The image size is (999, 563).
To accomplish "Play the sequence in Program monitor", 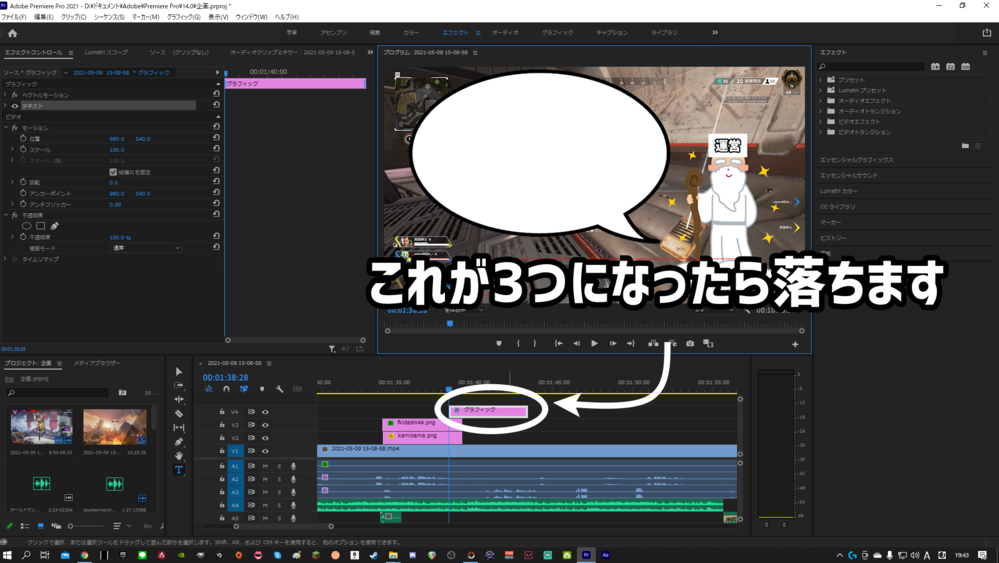I will tap(594, 343).
